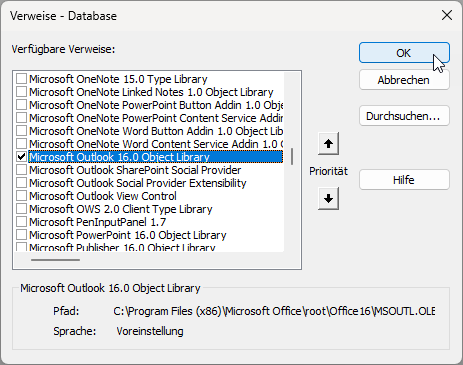Select 'Microsoft OneNote 15.0 Type Library' row text
The image size is (463, 365).
point(118,79)
